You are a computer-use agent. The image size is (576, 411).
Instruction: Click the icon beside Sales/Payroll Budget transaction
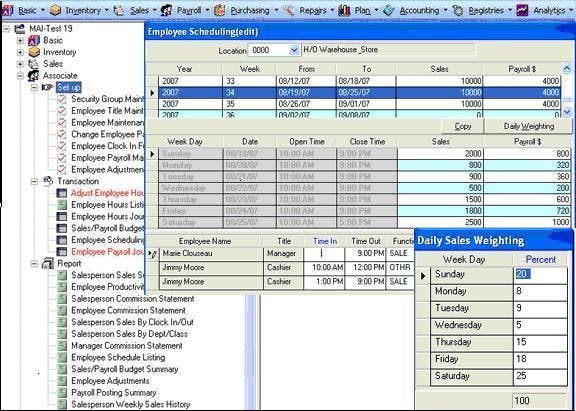pos(62,228)
